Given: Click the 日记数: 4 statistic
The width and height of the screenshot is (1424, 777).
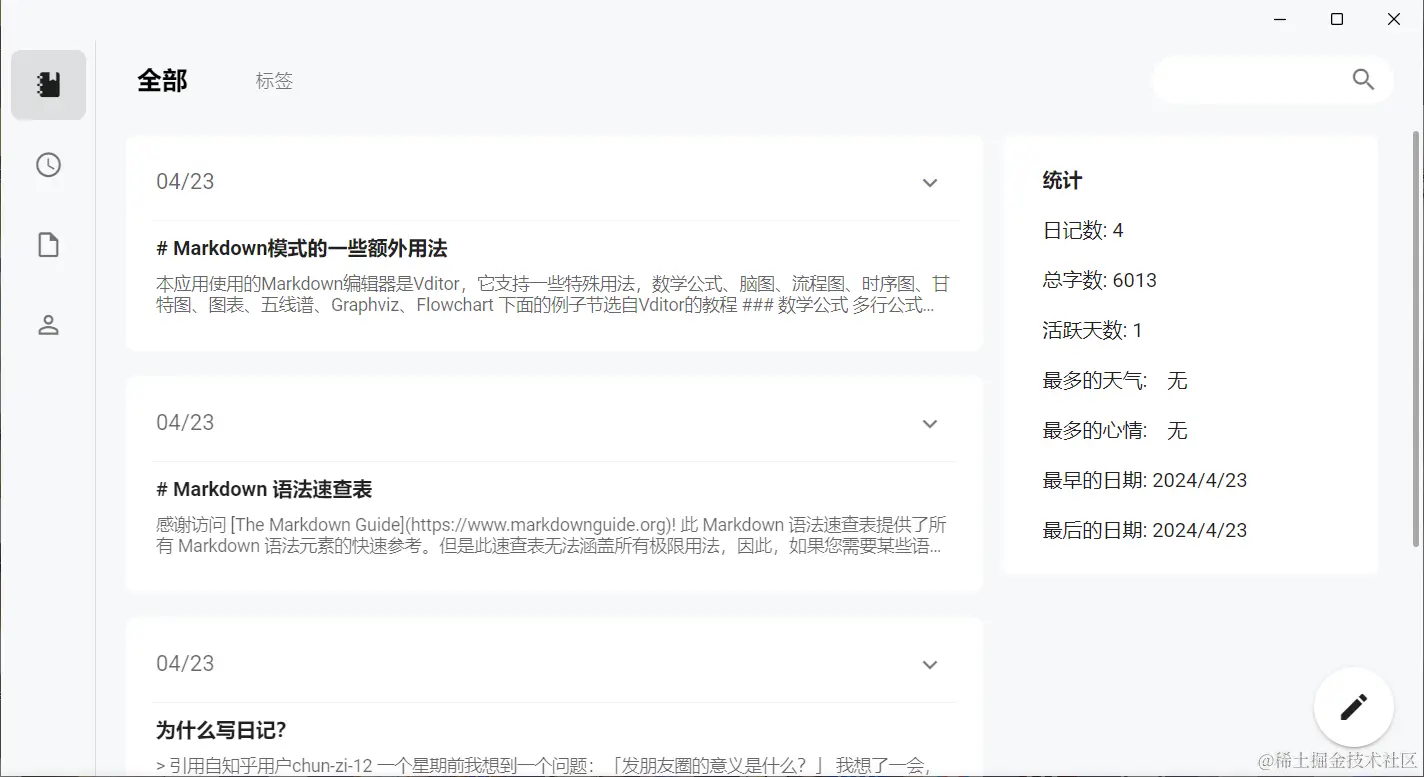Looking at the screenshot, I should (1083, 230).
